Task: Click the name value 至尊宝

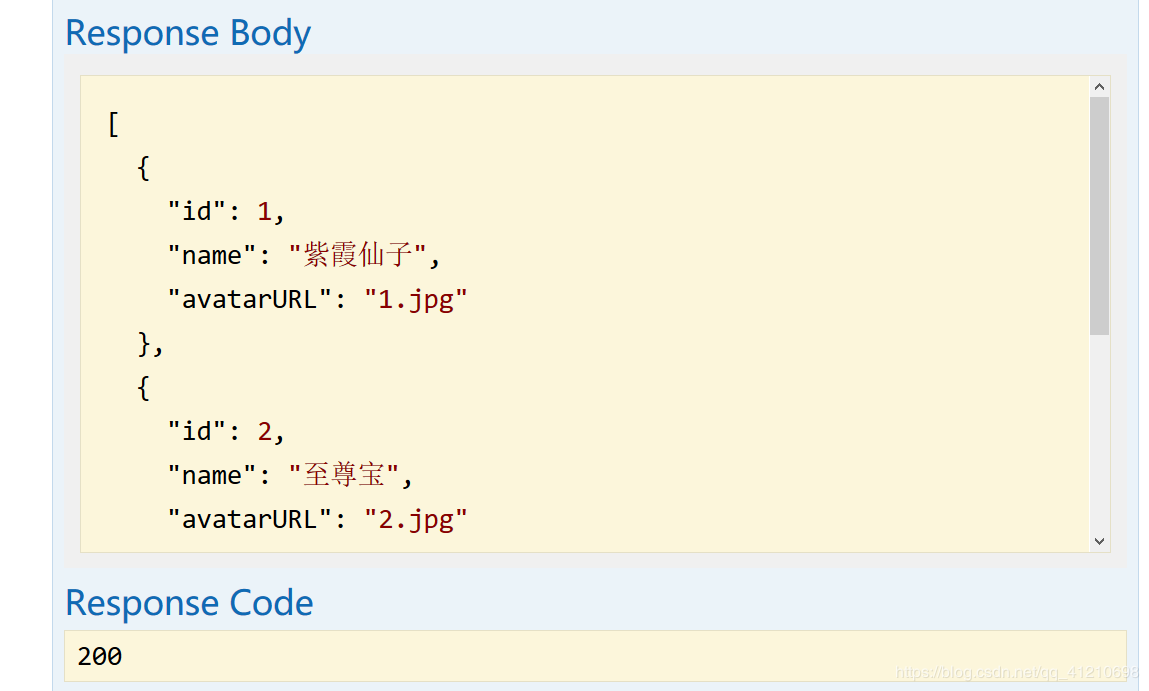Action: (344, 475)
